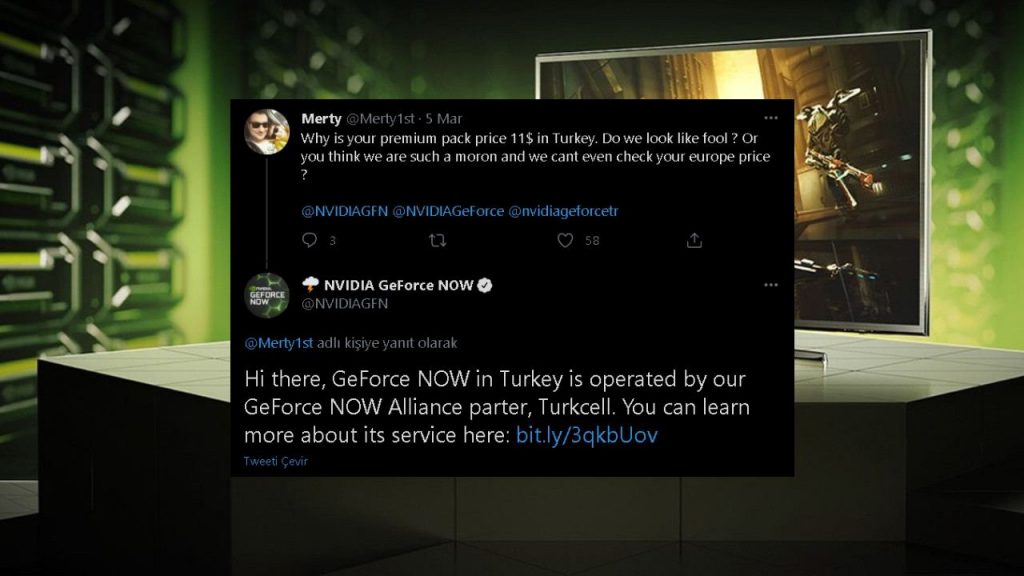Image resolution: width=1024 pixels, height=576 pixels.
Task: Click the NVIDIA GeForce NOW display name
Action: (398, 285)
